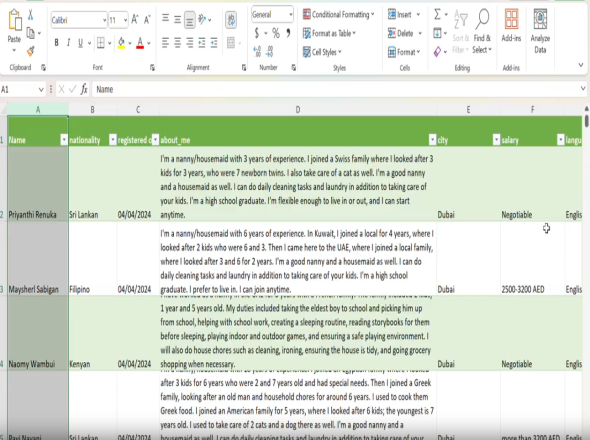590x440 pixels.
Task: Activate the Format Painter brush
Action: [x=30, y=51]
